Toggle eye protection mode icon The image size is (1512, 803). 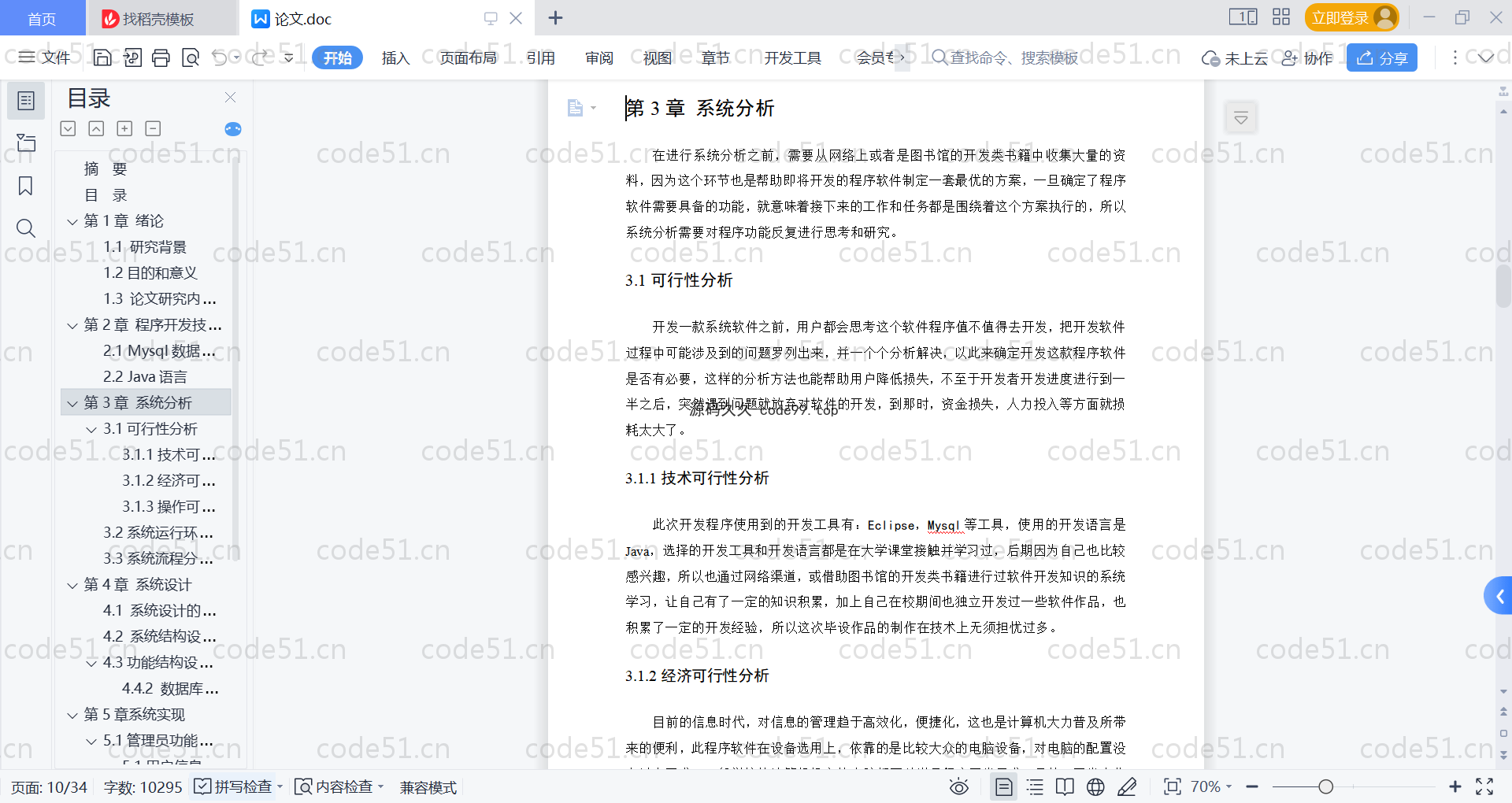959,786
